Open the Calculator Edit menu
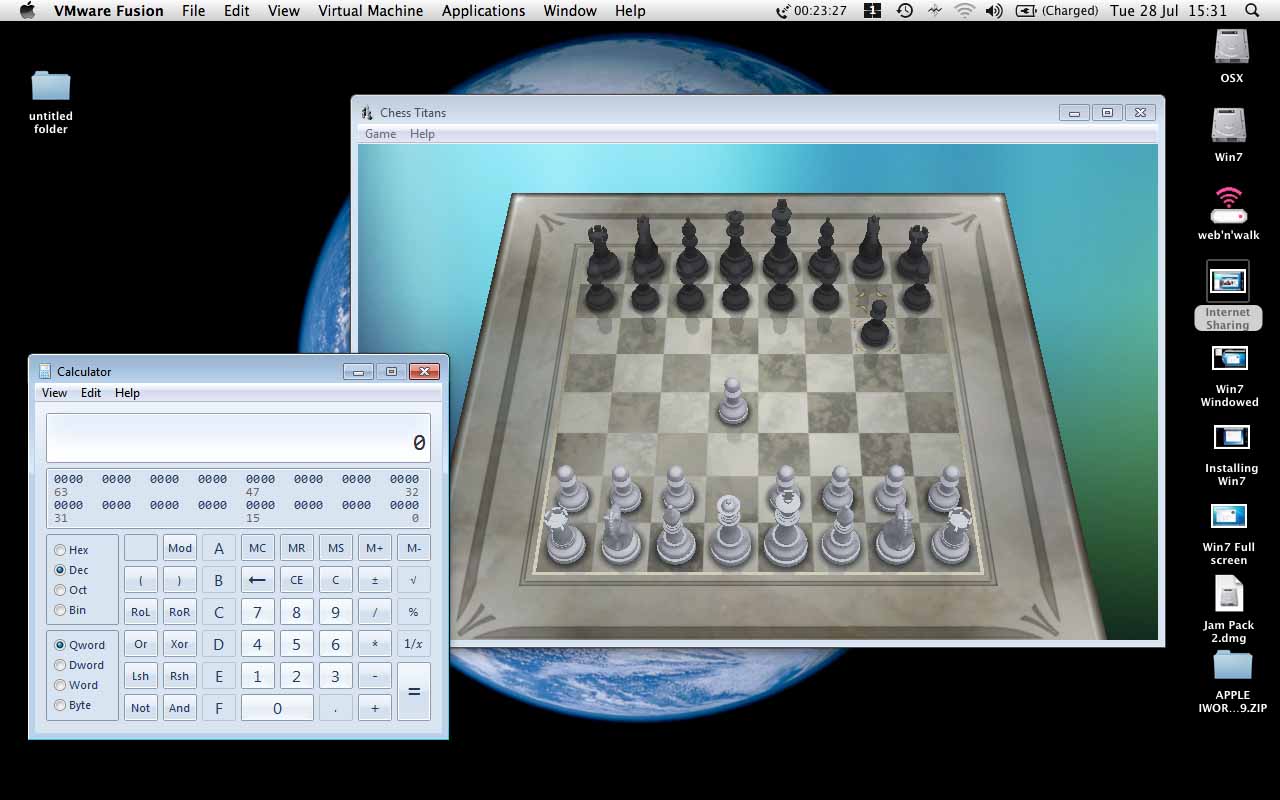 coord(91,393)
